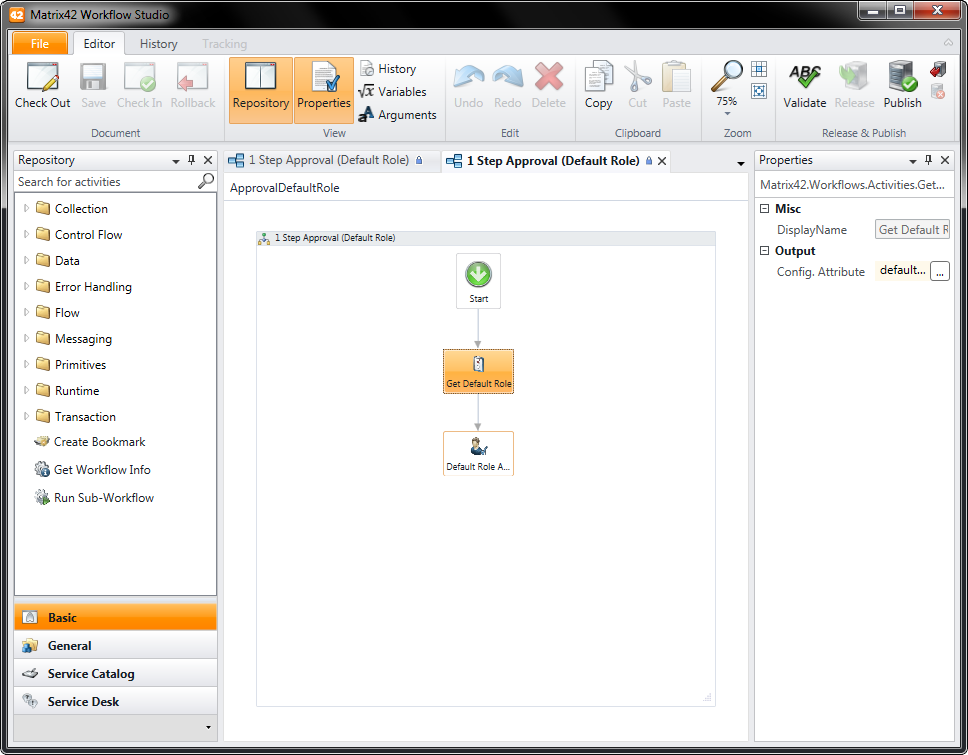Click the Check In icon
The image size is (968, 755).
pos(140,77)
